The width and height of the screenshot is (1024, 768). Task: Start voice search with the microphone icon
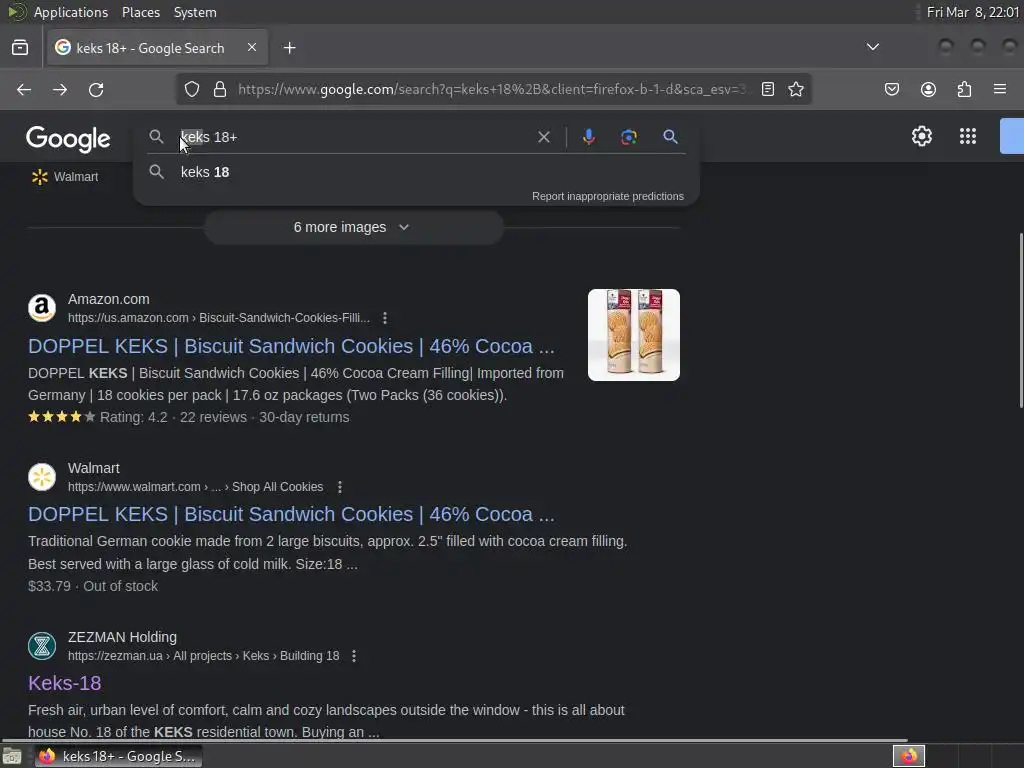(588, 136)
